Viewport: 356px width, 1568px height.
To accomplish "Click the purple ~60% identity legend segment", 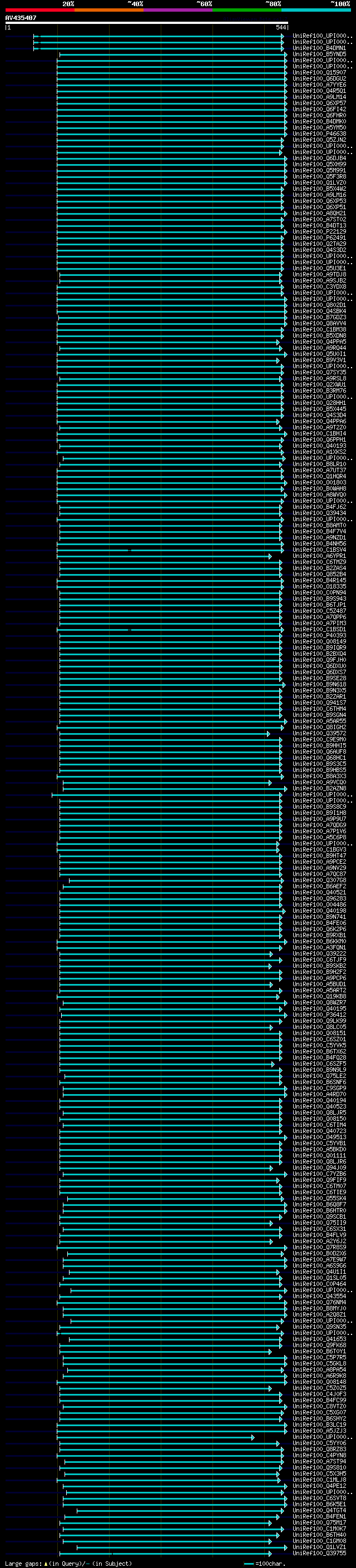I will coord(177,10).
